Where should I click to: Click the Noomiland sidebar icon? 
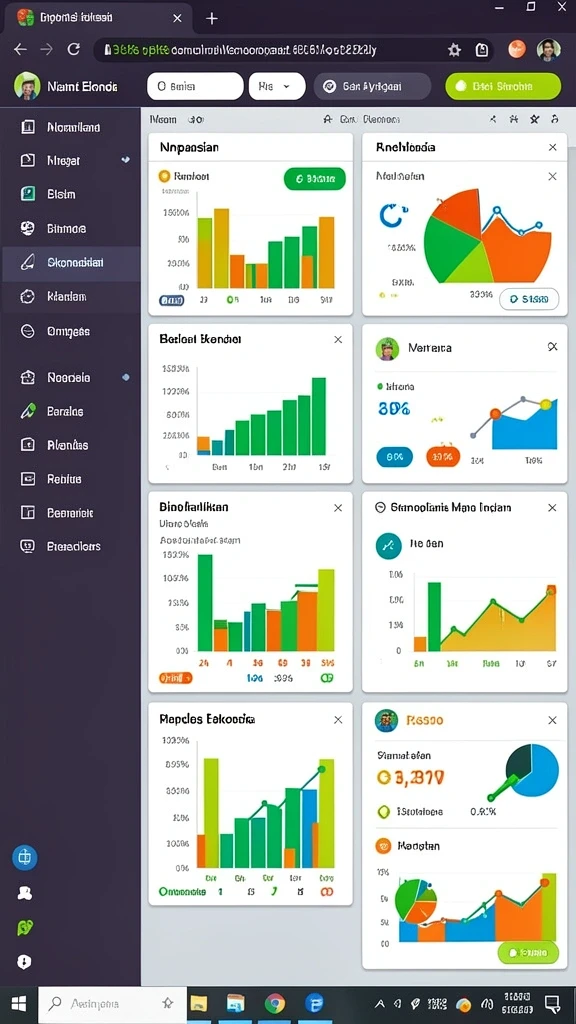(x=27, y=127)
